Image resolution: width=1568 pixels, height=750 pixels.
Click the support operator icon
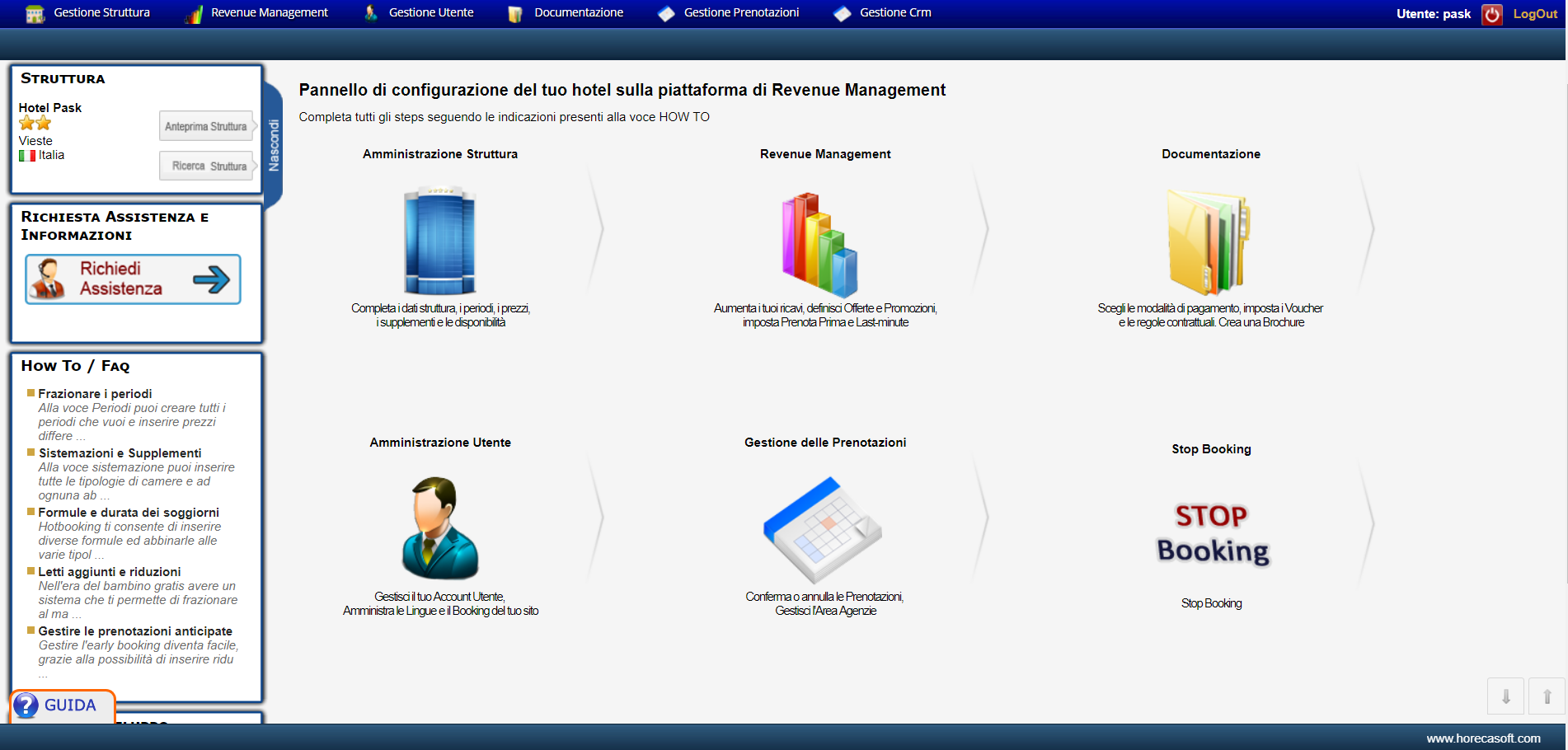(48, 279)
